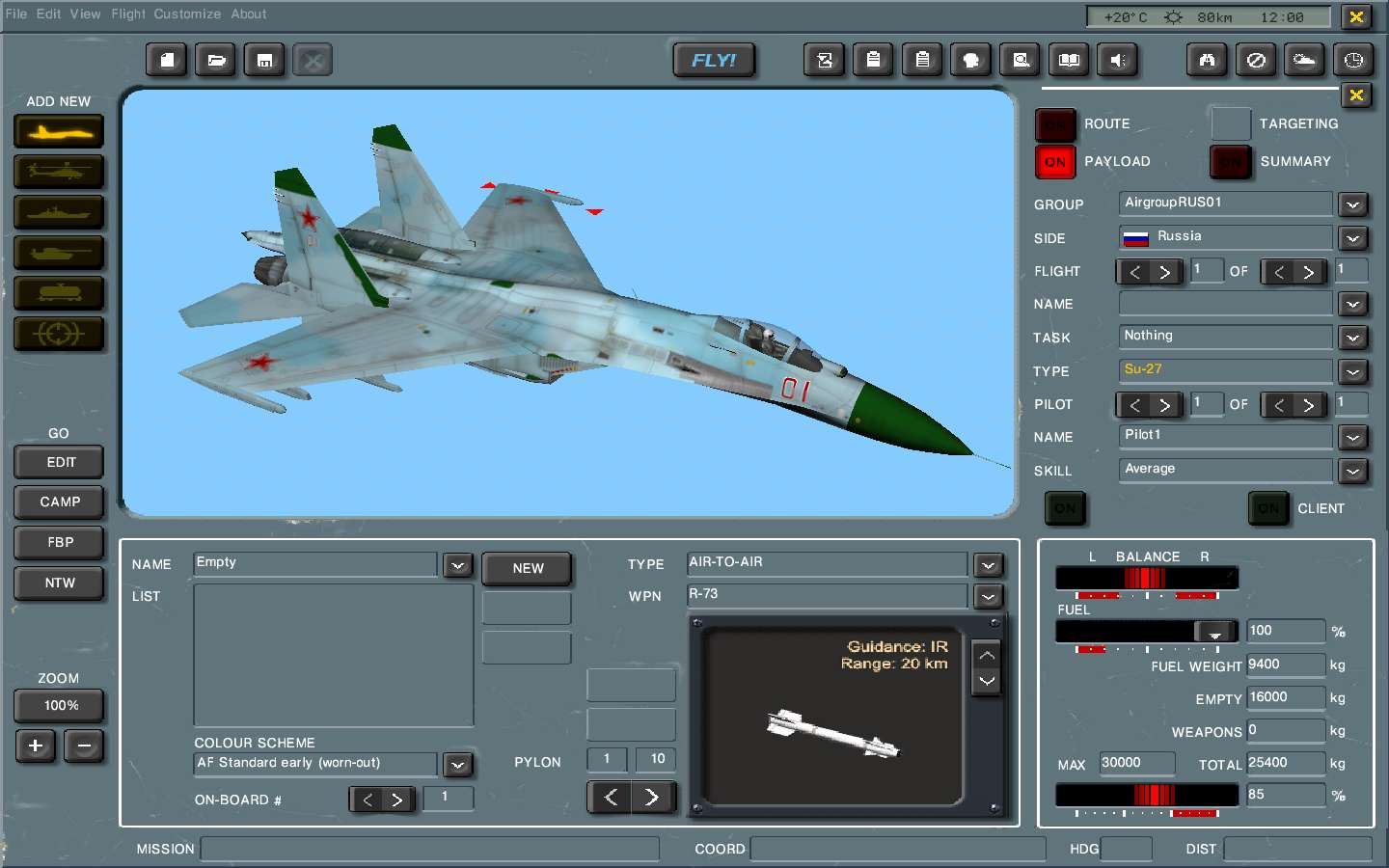The image size is (1389, 868).
Task: Expand the WPN R-73 dropdown
Action: (989, 597)
